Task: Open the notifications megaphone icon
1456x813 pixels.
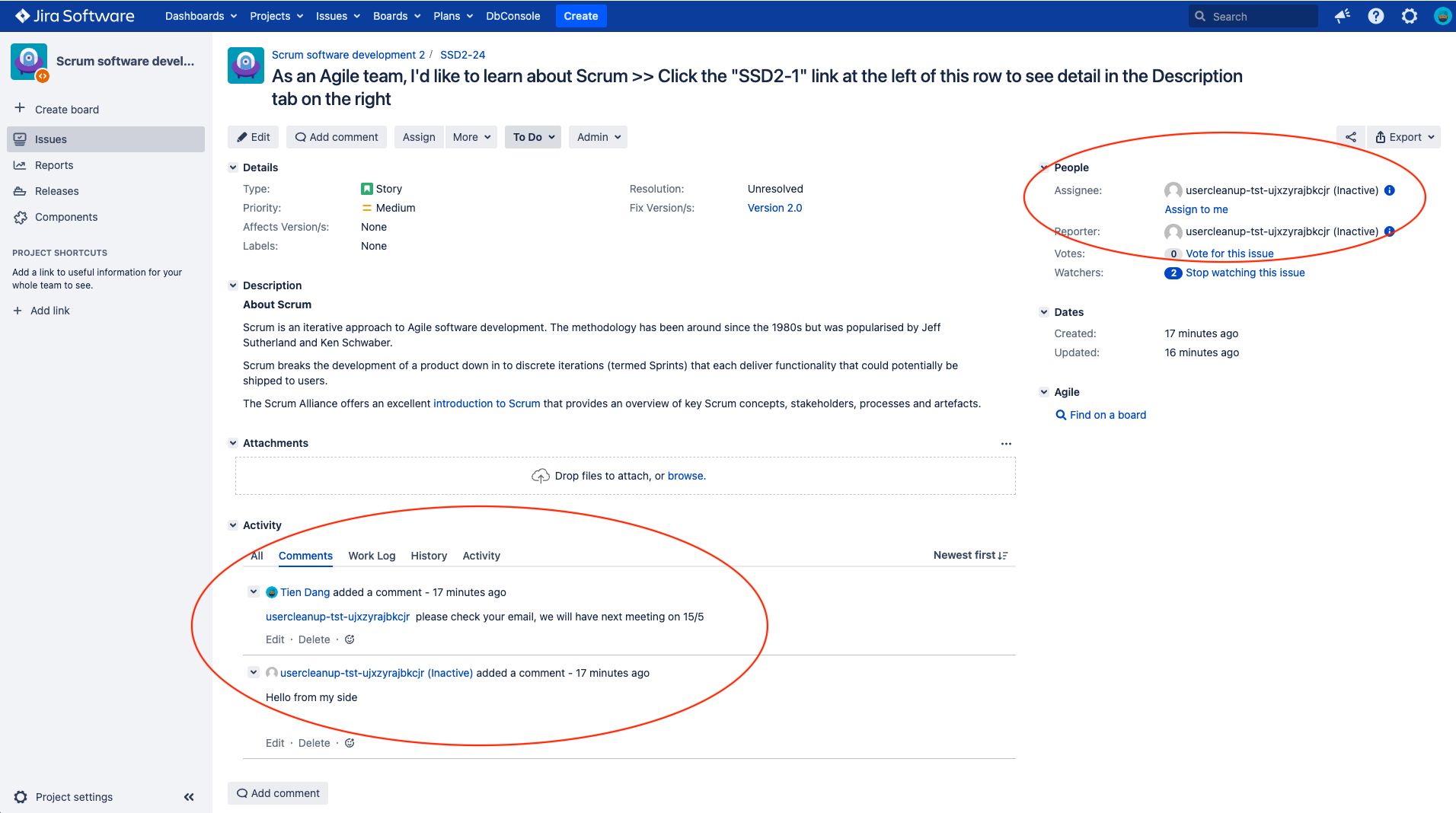Action: click(1342, 16)
